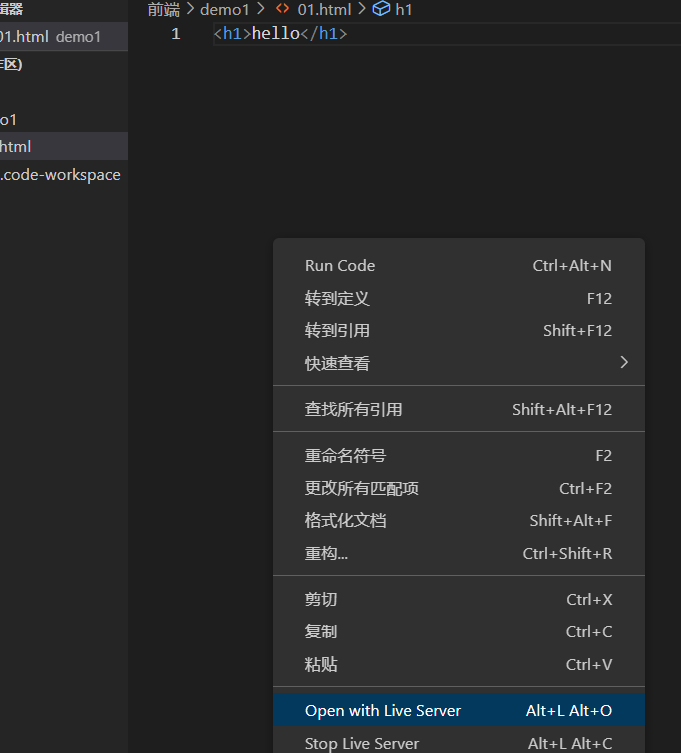Viewport: 681px width, 753px height.
Task: Open the 前端 breadcrumb folder
Action: [164, 9]
